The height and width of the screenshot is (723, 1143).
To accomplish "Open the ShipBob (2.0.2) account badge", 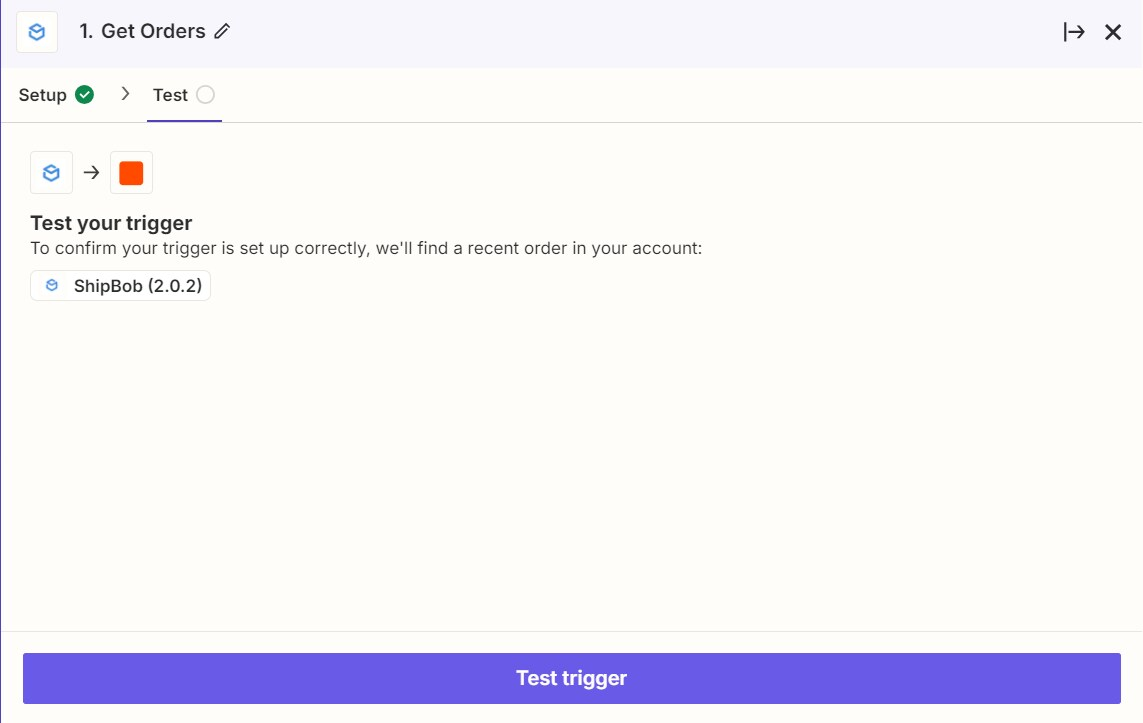I will tap(120, 285).
